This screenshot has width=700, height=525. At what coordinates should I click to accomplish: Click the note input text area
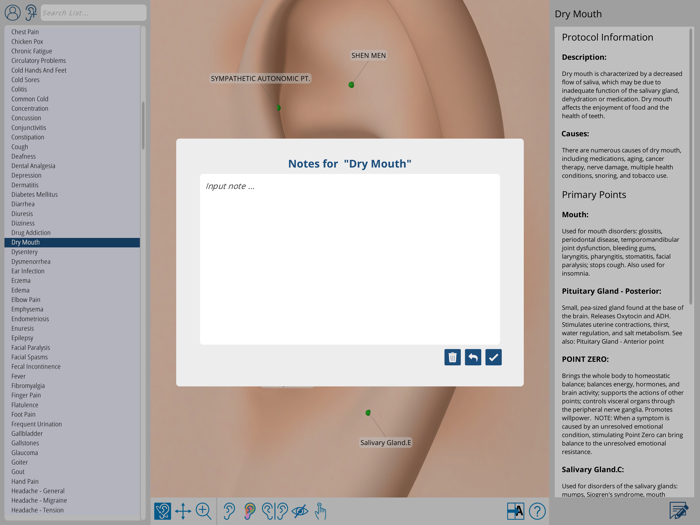pyautogui.click(x=350, y=260)
